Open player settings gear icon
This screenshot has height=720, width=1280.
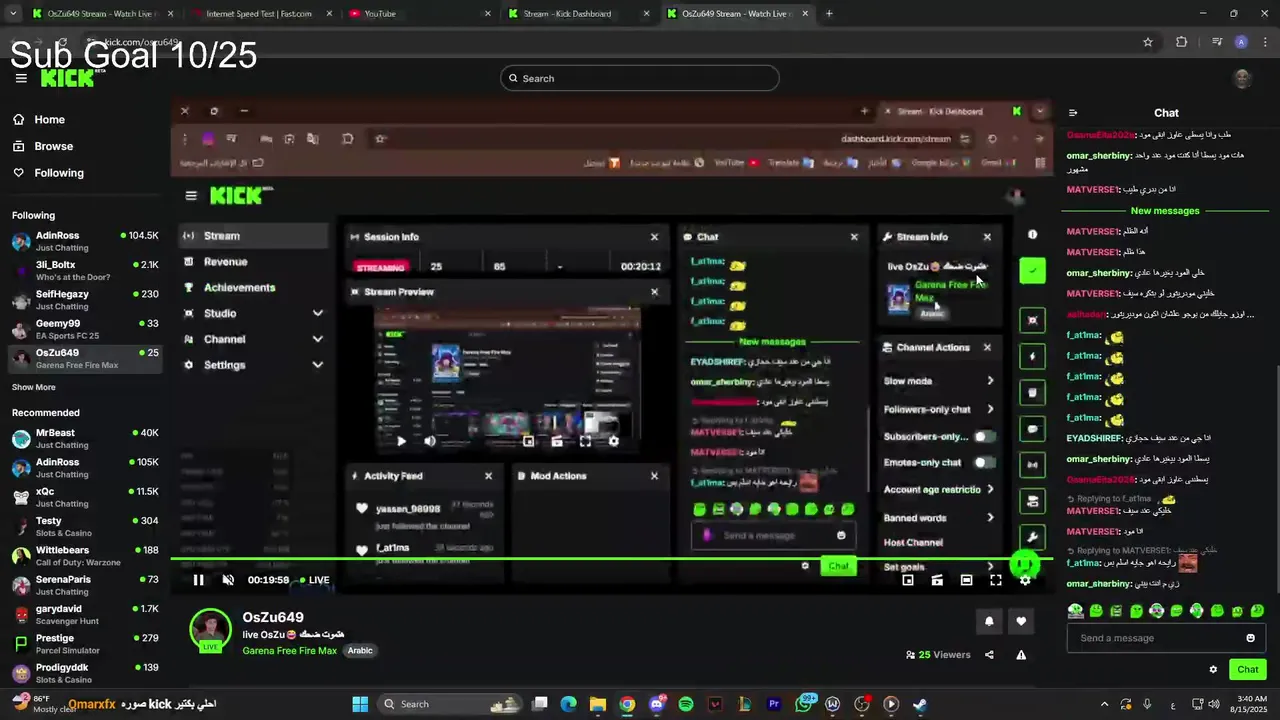pyautogui.click(x=1025, y=580)
